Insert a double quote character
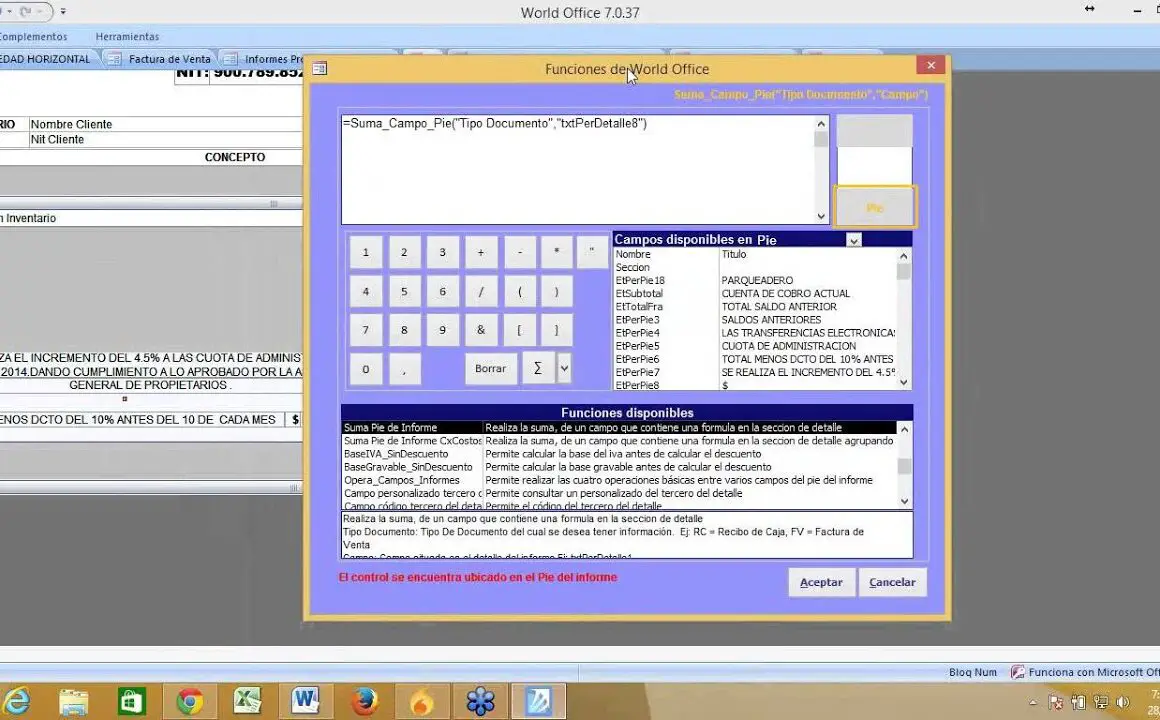Screen dimensions: 1160x720 [x=592, y=252]
